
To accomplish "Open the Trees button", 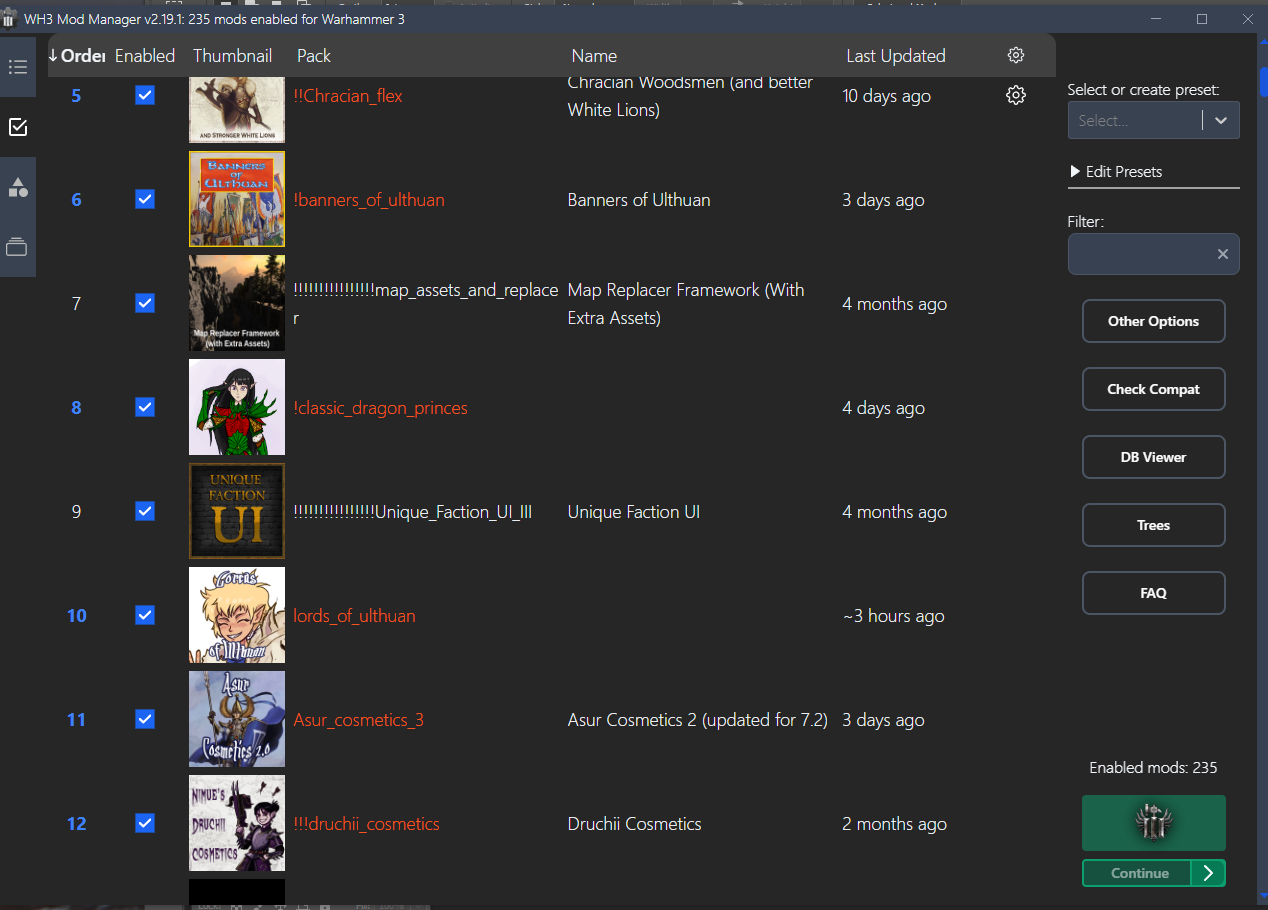I will [1153, 525].
